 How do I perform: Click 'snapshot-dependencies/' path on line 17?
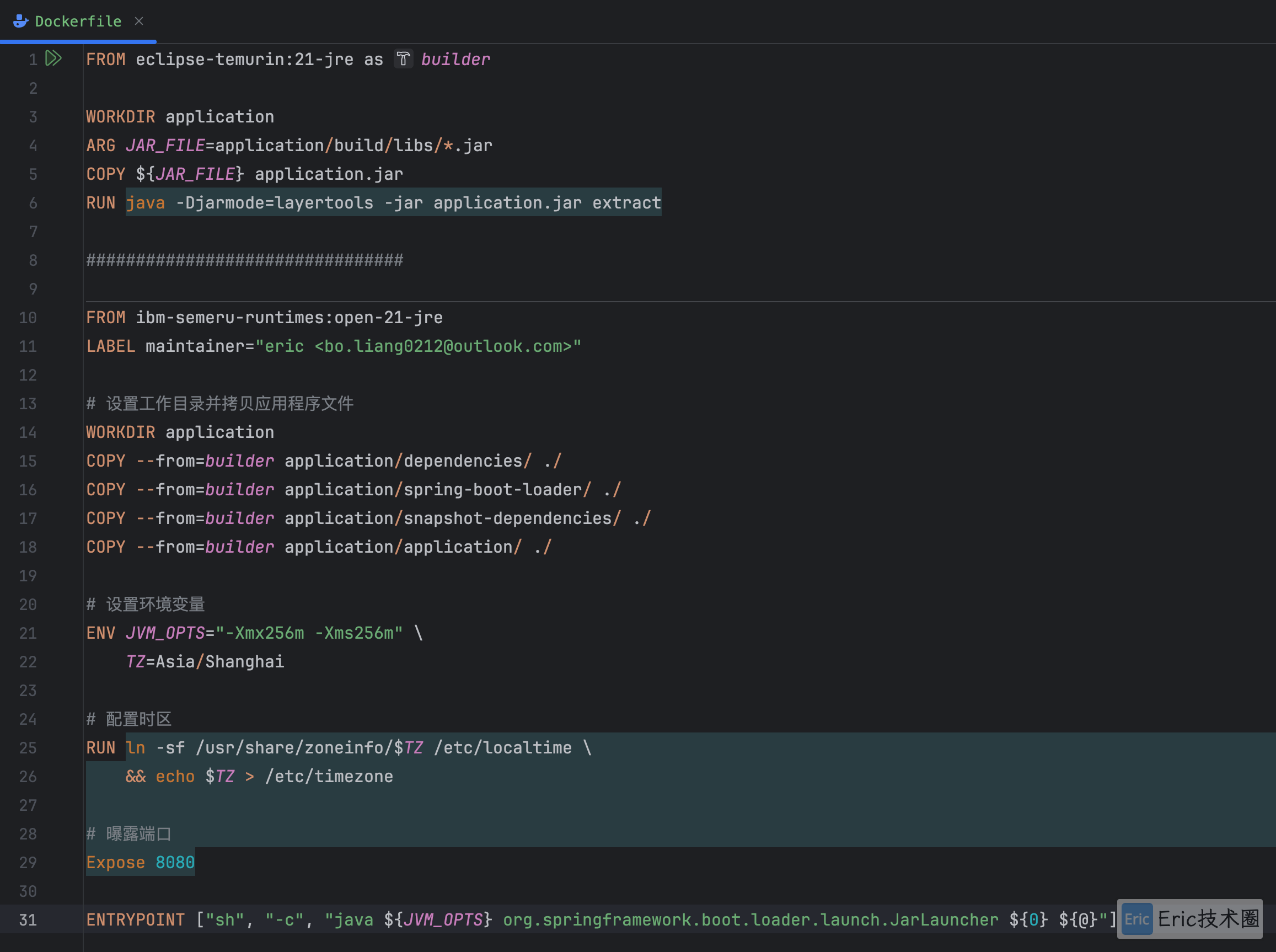pyautogui.click(x=513, y=518)
